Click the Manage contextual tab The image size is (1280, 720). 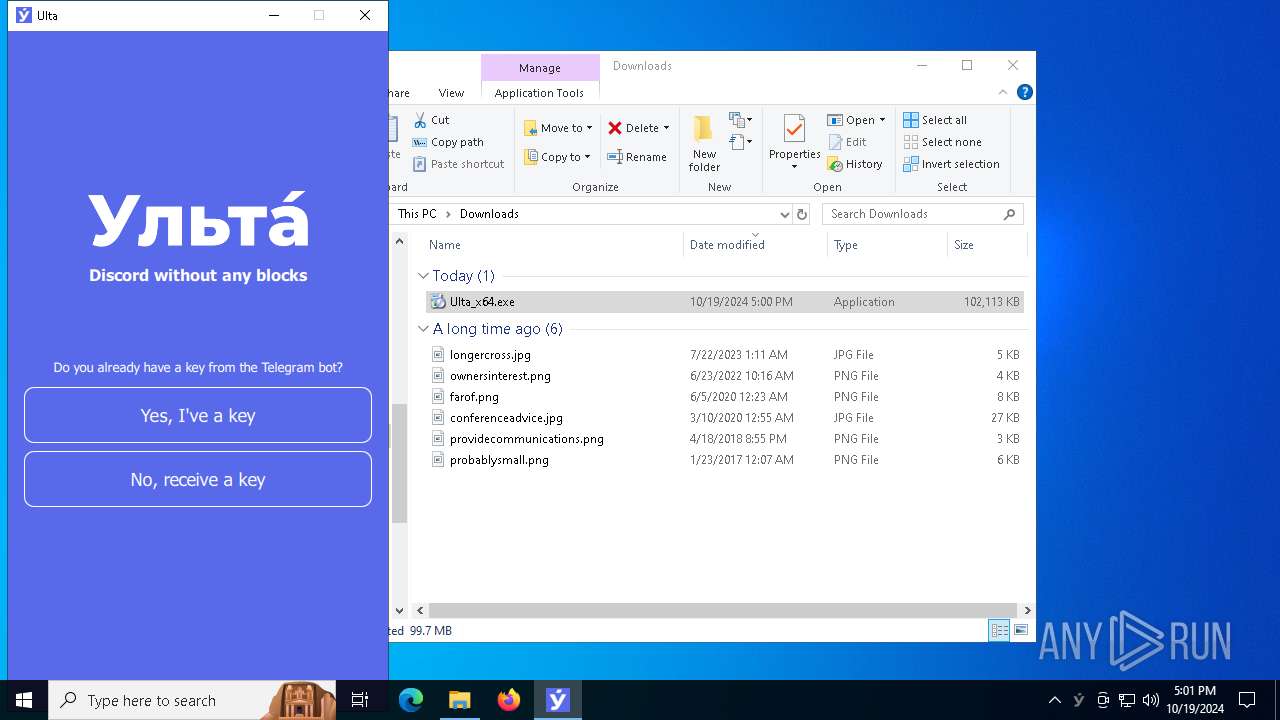(x=540, y=68)
